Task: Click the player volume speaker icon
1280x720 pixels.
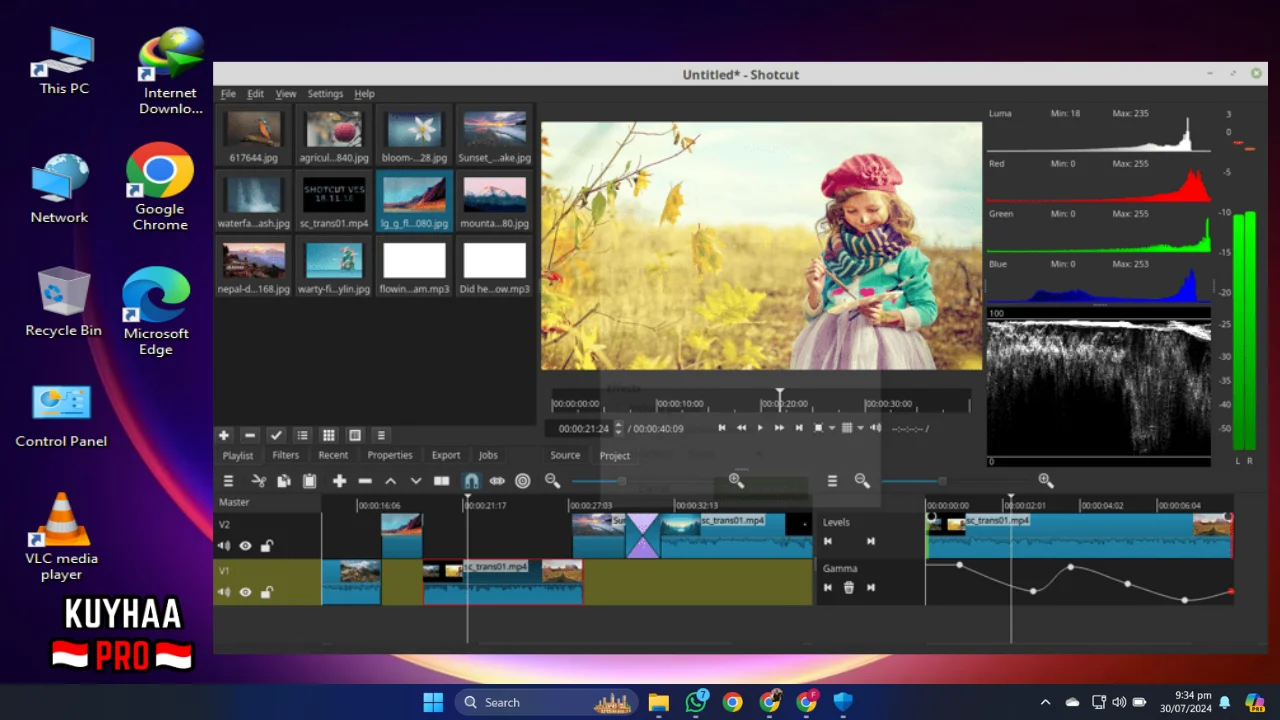Action: coord(876,428)
